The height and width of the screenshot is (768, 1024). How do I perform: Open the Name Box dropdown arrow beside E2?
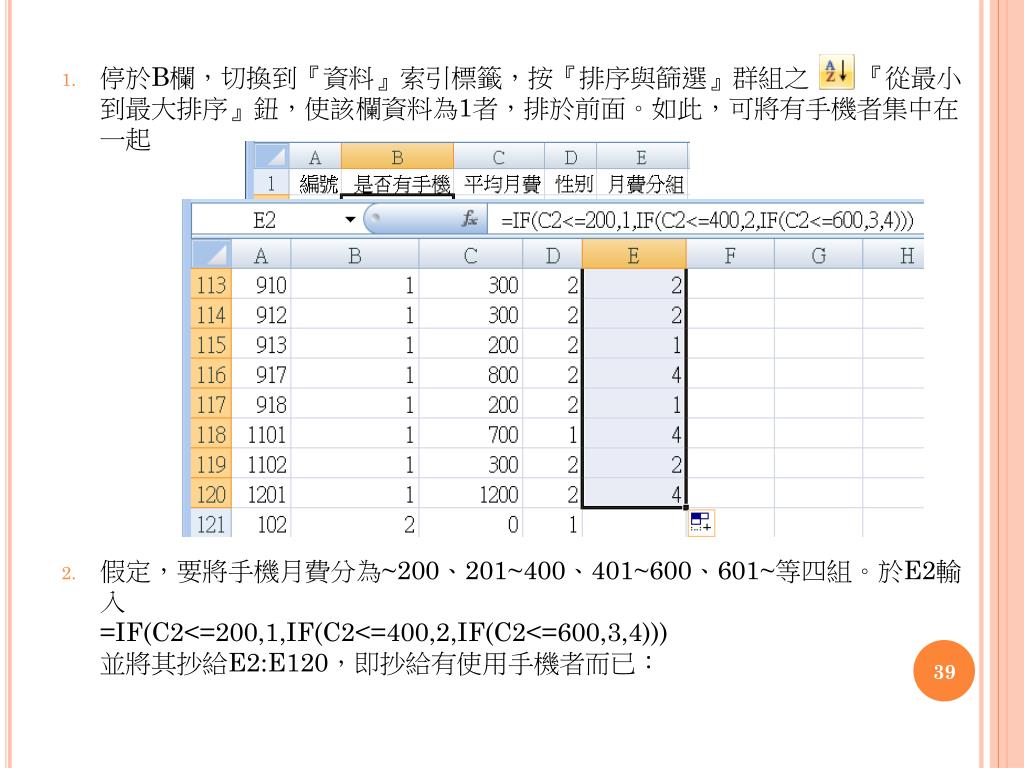tap(350, 219)
